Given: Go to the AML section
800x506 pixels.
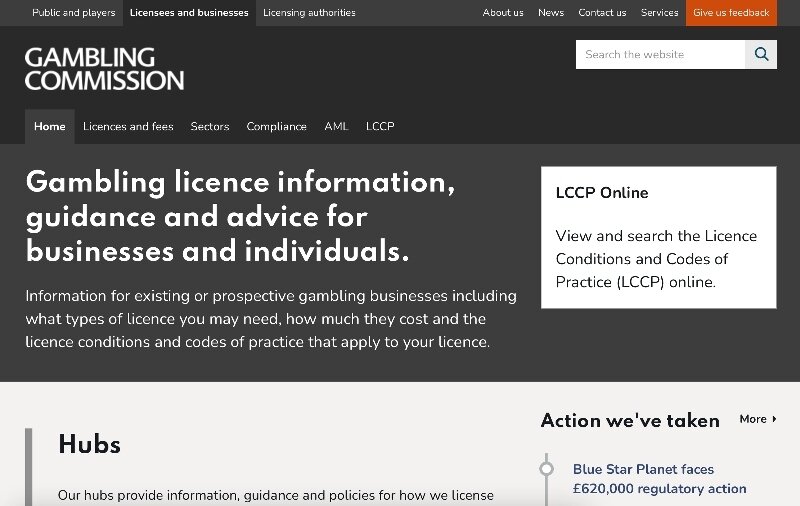Looking at the screenshot, I should [x=336, y=126].
